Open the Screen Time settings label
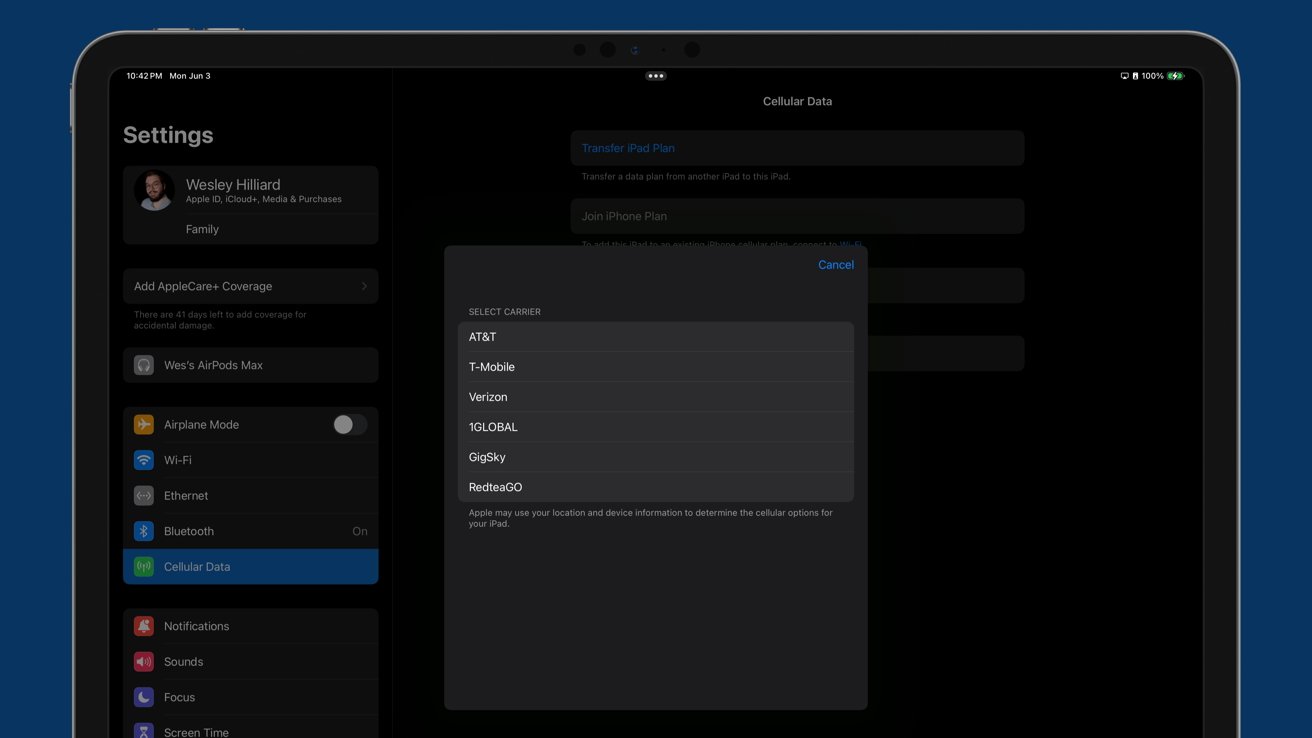 (196, 732)
